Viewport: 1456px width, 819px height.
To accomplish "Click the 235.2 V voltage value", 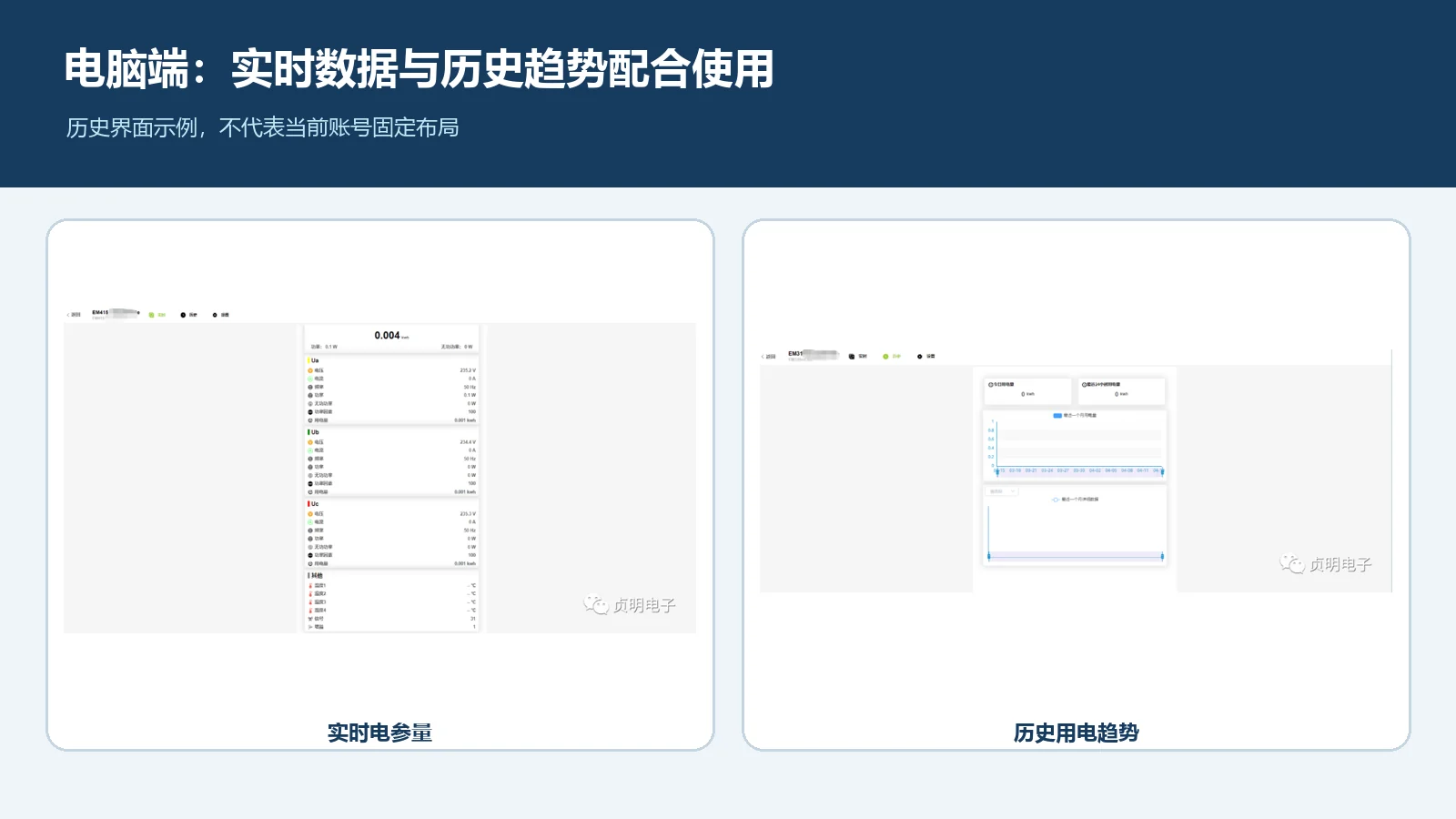I will (x=468, y=370).
